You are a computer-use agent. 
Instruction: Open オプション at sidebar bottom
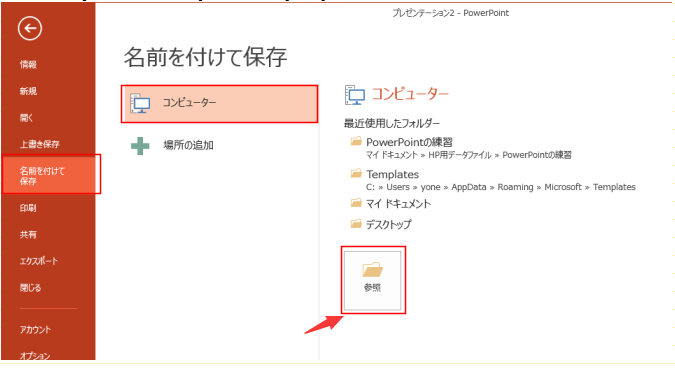pyautogui.click(x=34, y=356)
